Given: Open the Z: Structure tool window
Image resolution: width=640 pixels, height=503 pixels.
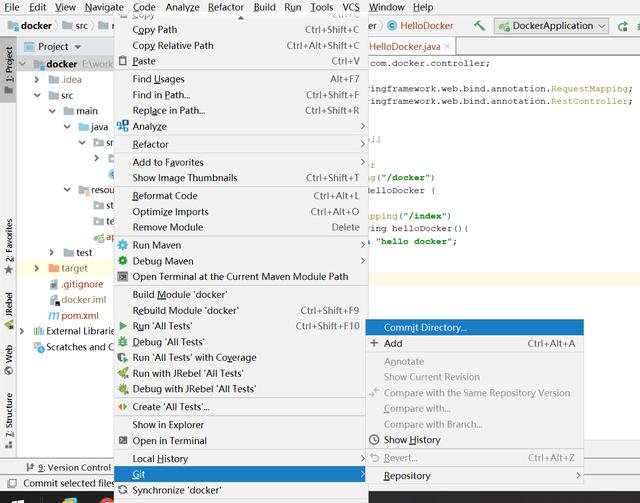Looking at the screenshot, I should pos(9,420).
